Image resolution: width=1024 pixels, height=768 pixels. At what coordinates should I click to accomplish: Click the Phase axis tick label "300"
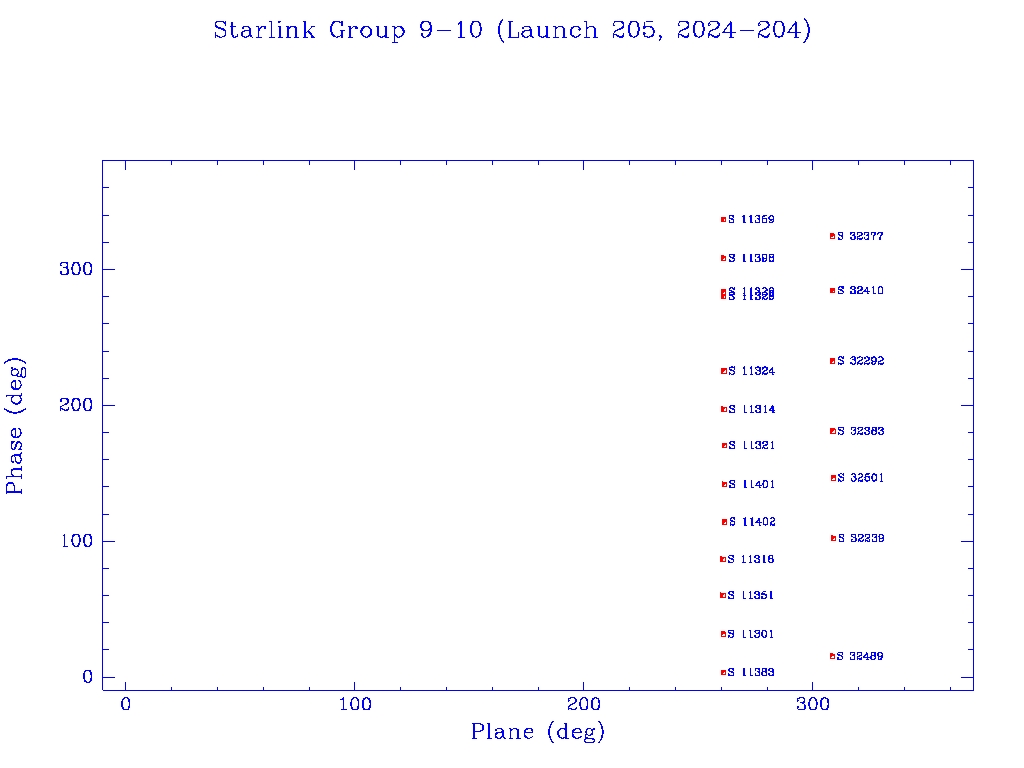tap(76, 269)
